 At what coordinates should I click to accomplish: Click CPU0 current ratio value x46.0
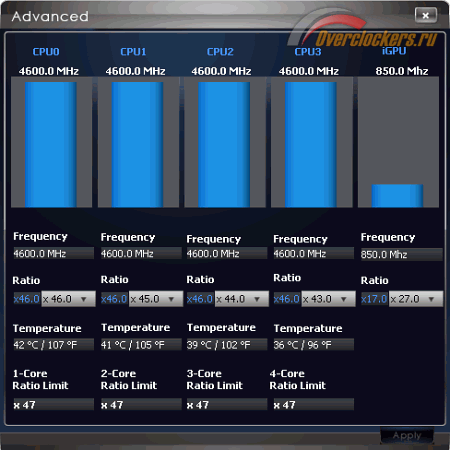coord(27,299)
